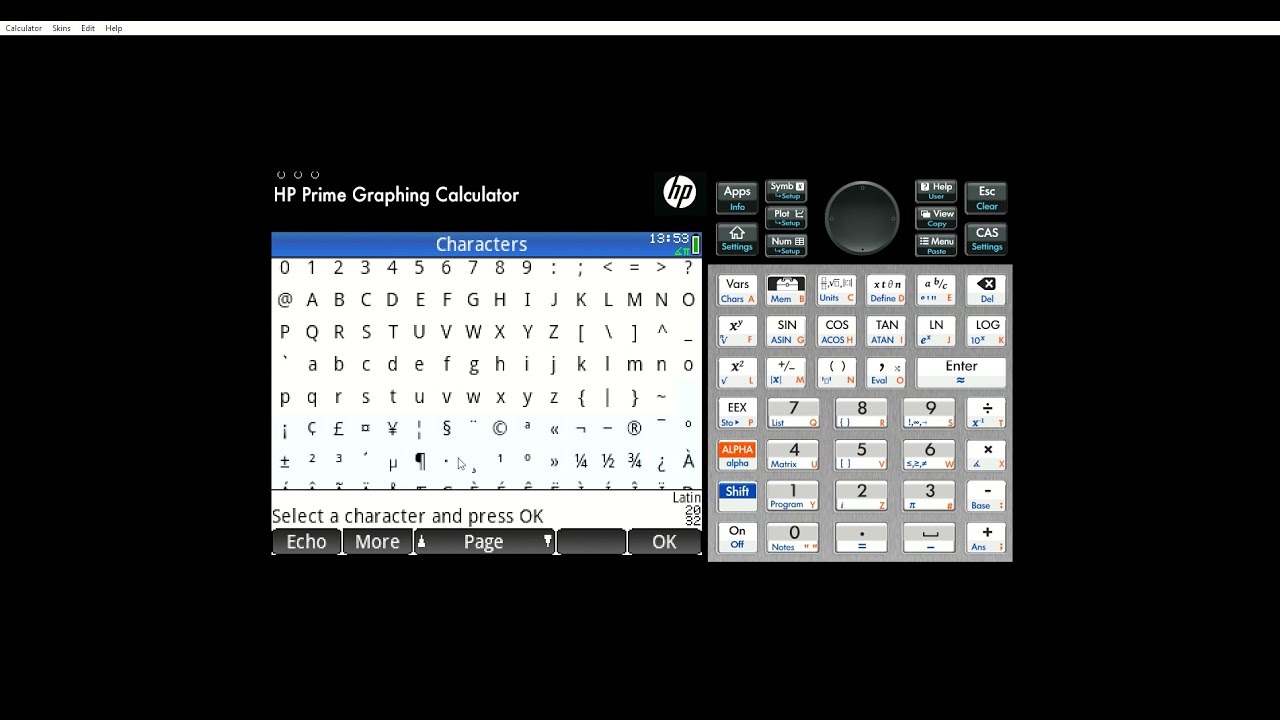Click the LN key
The image size is (1280, 720).
tap(936, 331)
